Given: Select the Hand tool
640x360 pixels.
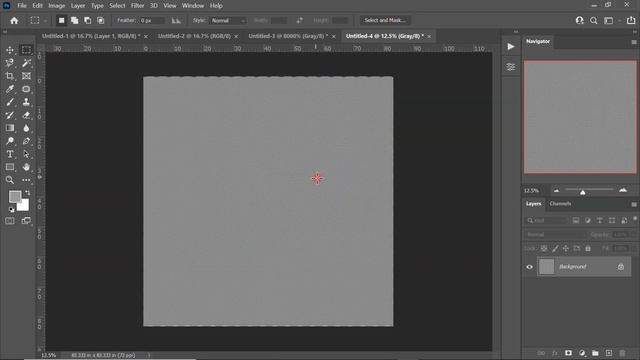Looking at the screenshot, I should [x=26, y=167].
